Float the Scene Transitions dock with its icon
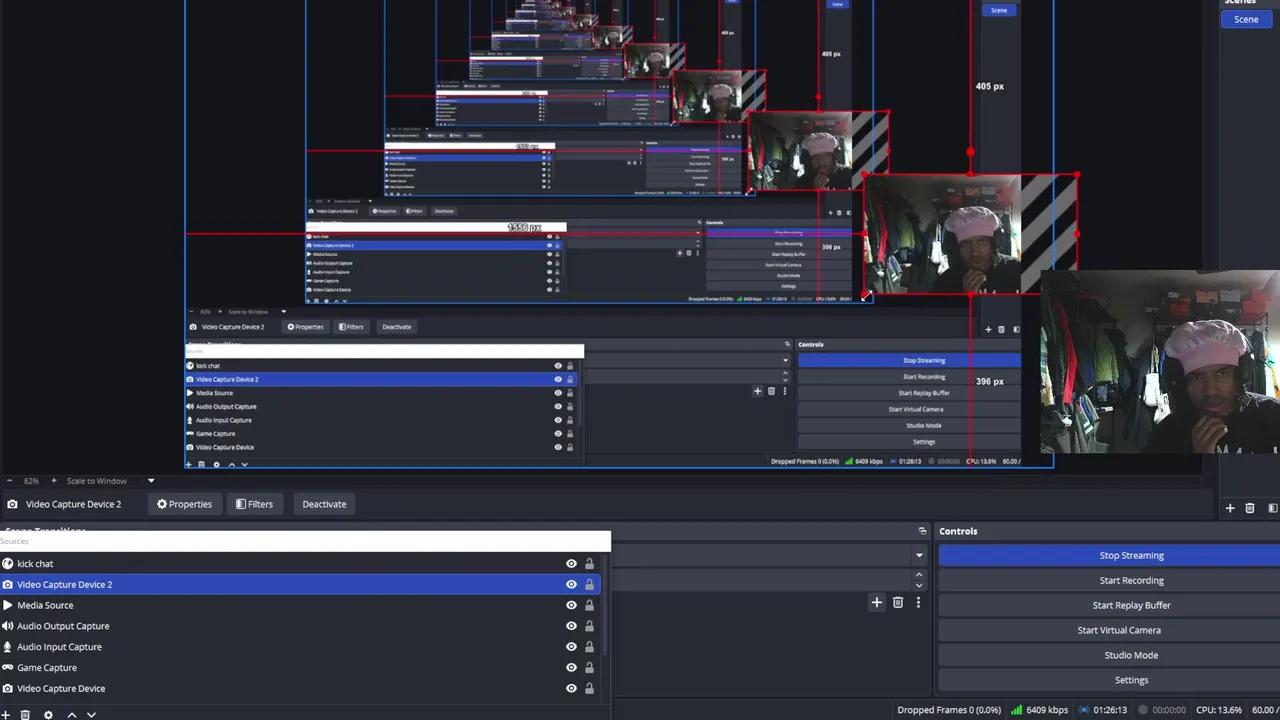The height and width of the screenshot is (720, 1280). click(x=922, y=531)
